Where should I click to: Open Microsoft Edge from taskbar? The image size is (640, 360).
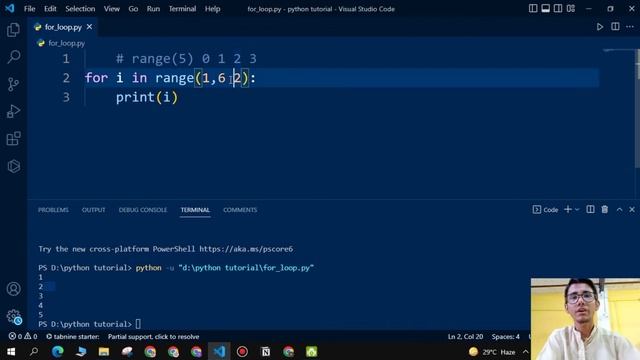coord(58,351)
